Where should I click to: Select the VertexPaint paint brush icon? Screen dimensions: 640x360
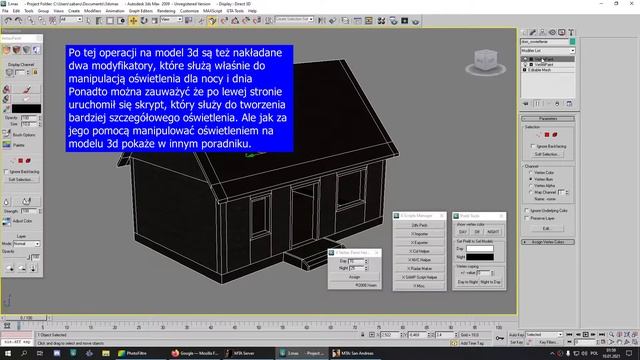(x=27, y=89)
